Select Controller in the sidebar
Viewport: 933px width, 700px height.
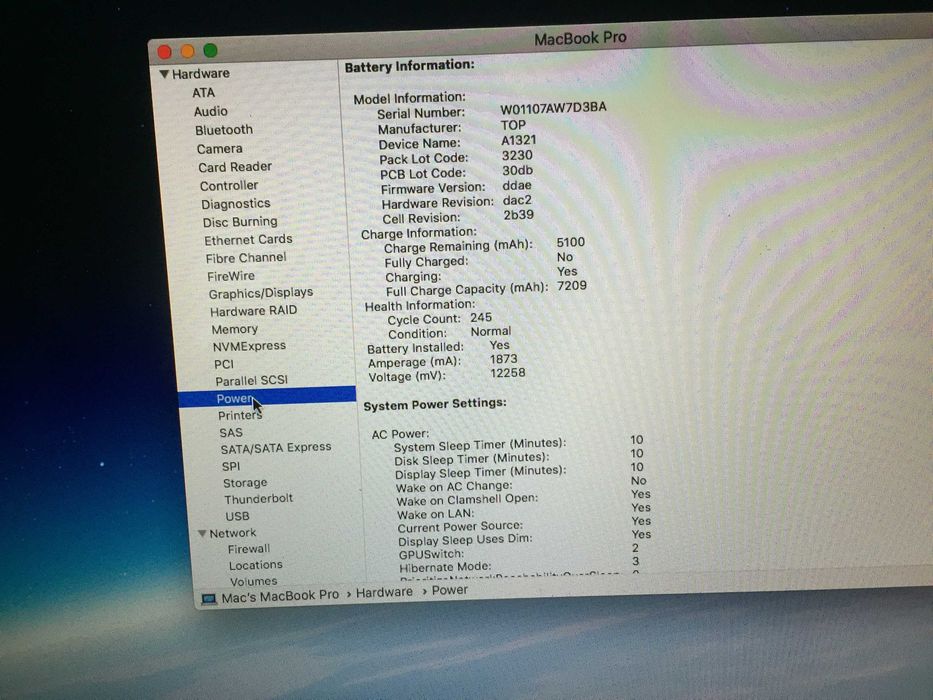click(x=229, y=186)
